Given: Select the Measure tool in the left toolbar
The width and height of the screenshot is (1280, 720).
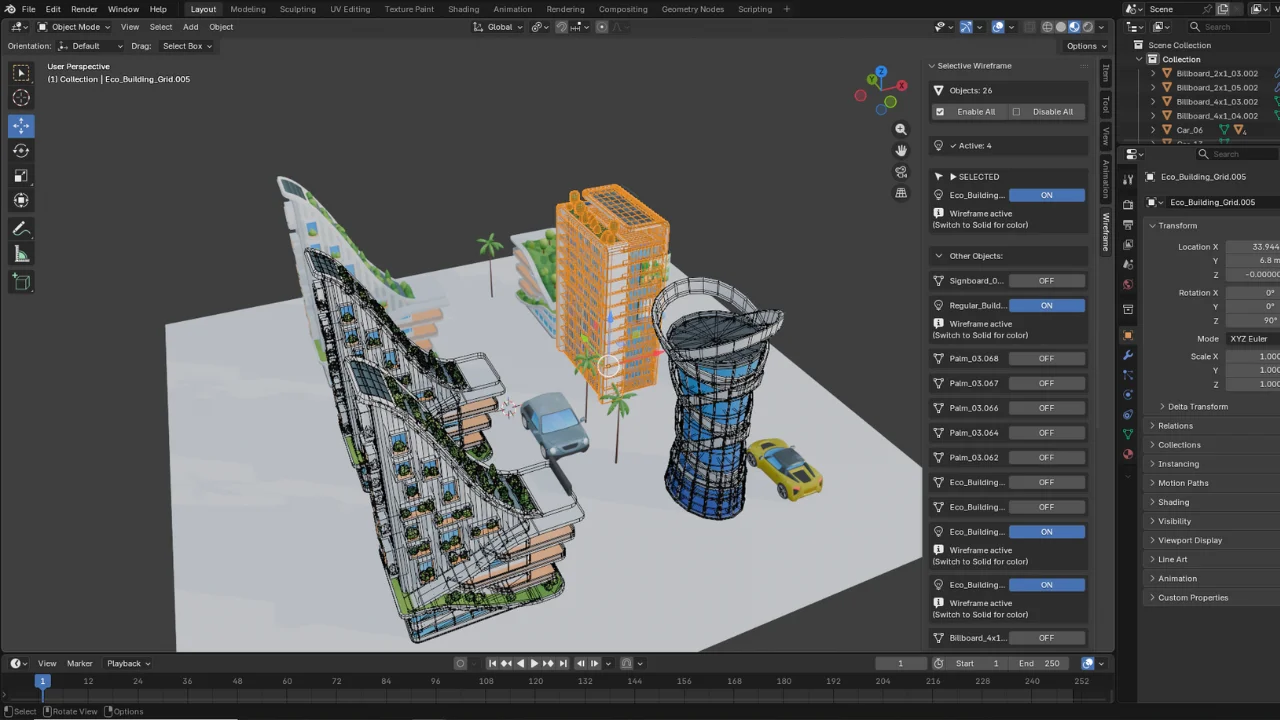Looking at the screenshot, I should coord(20,253).
